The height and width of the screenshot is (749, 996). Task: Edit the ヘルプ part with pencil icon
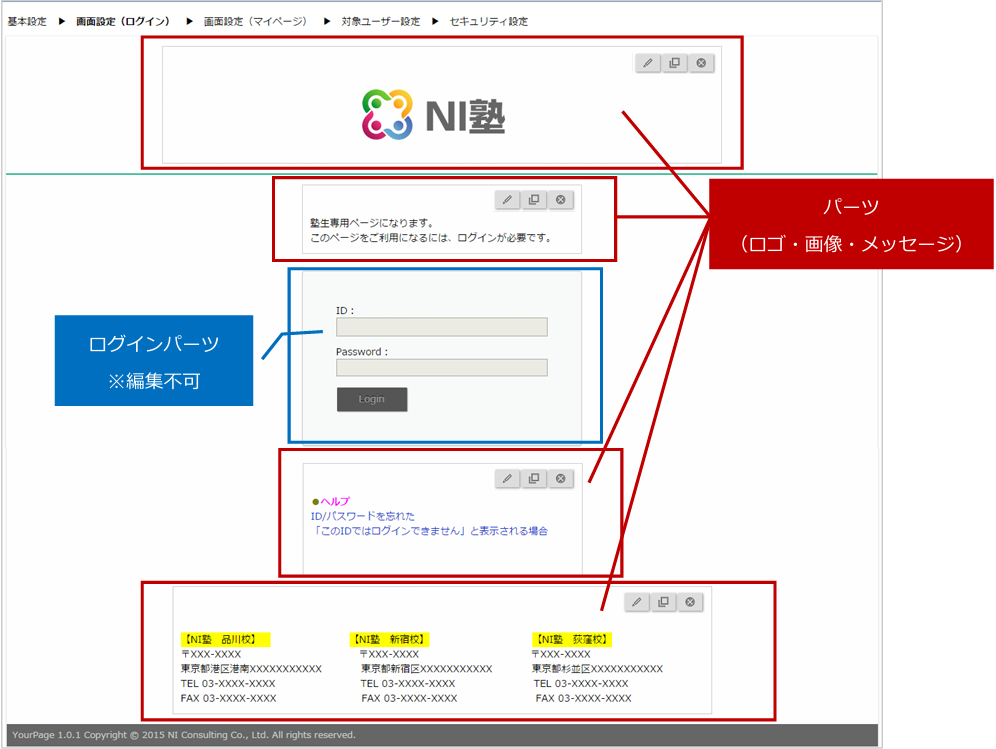[x=508, y=478]
